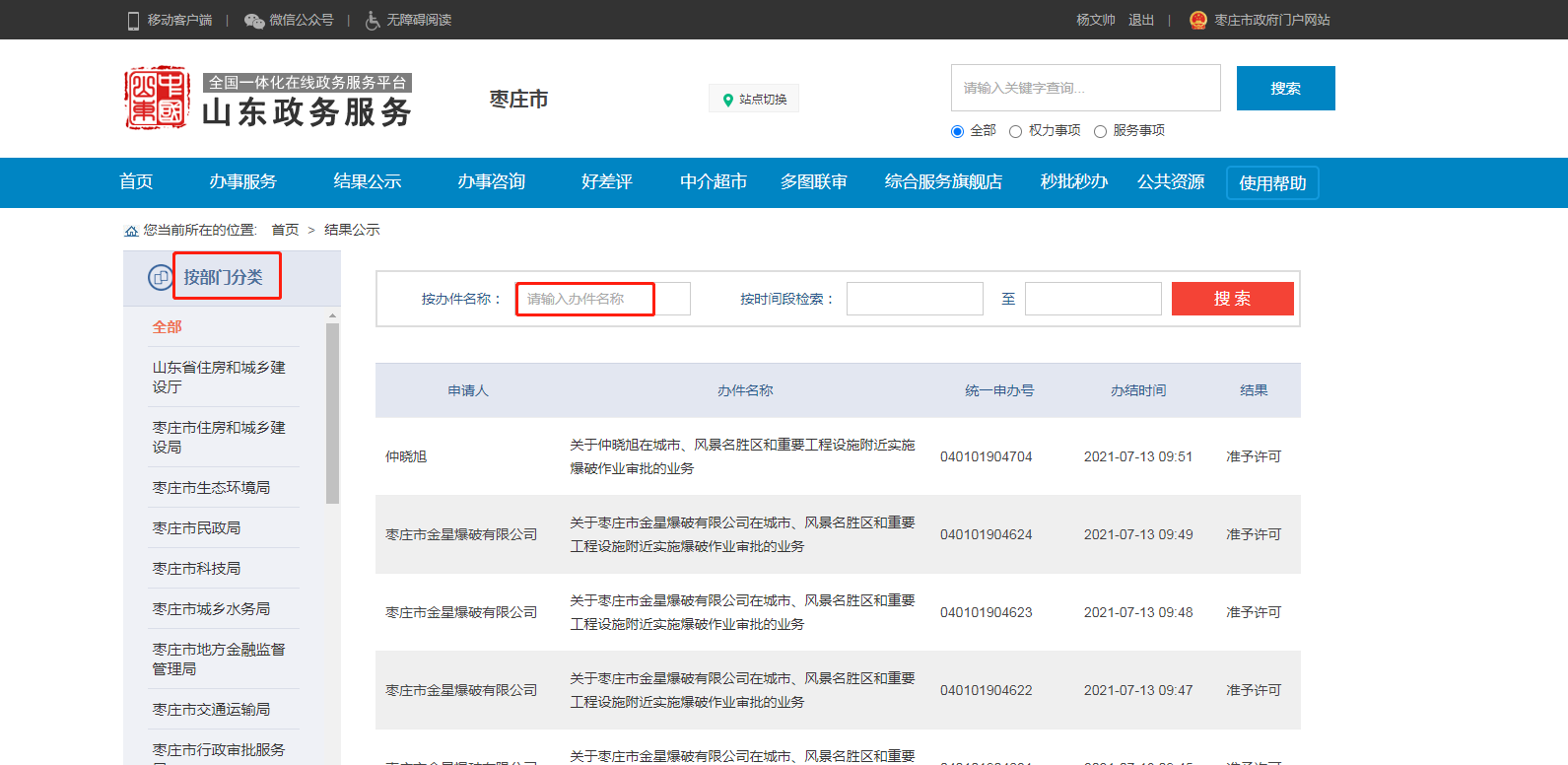
Task: Click the red 搜索 filter button
Action: (1232, 299)
